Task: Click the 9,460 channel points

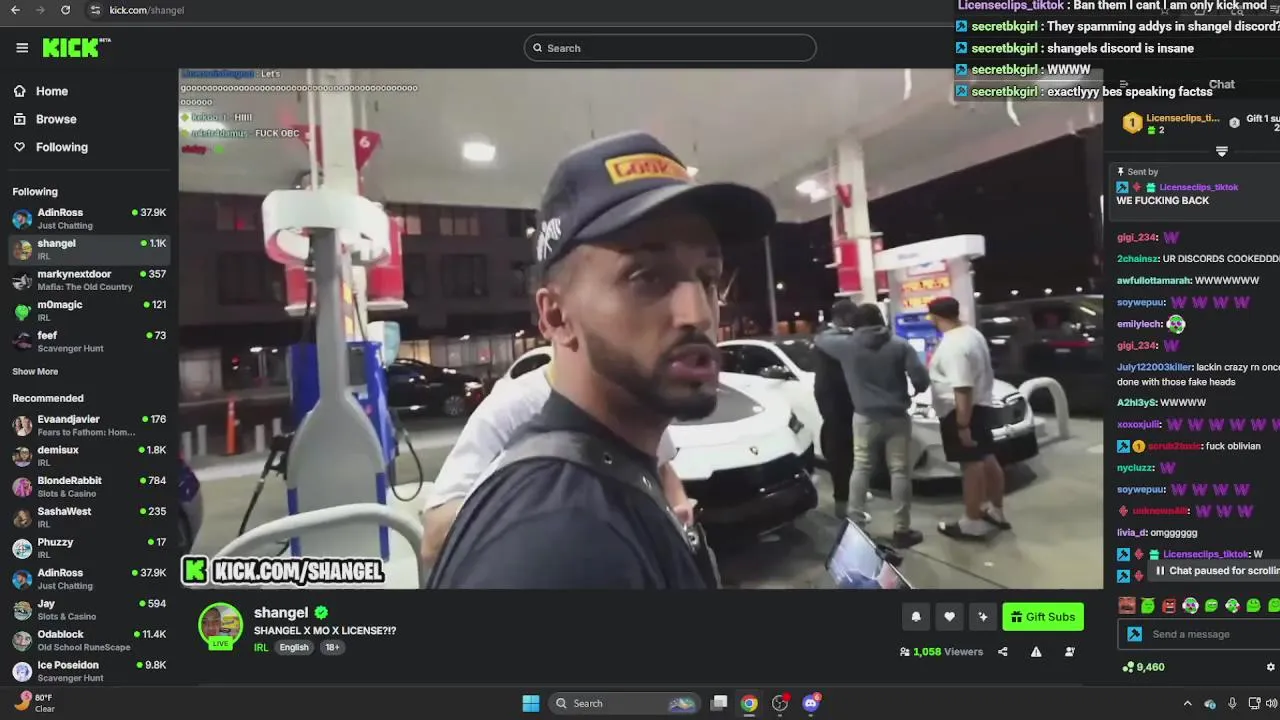Action: tap(1143, 667)
